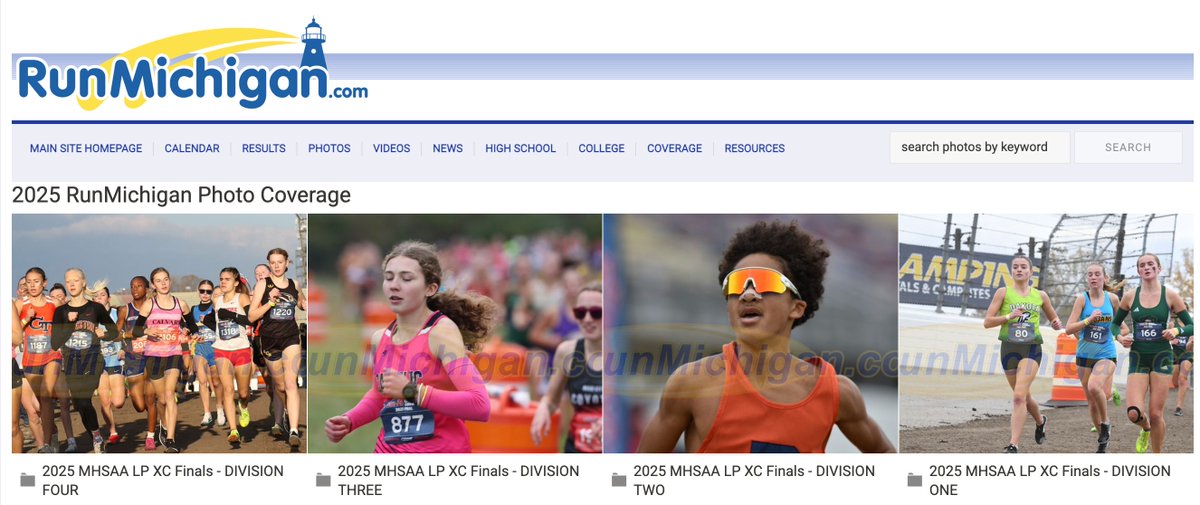
Task: Open 2025 MHSAA LP XC Finals - DIVISION THREE link
Action: click(x=459, y=480)
